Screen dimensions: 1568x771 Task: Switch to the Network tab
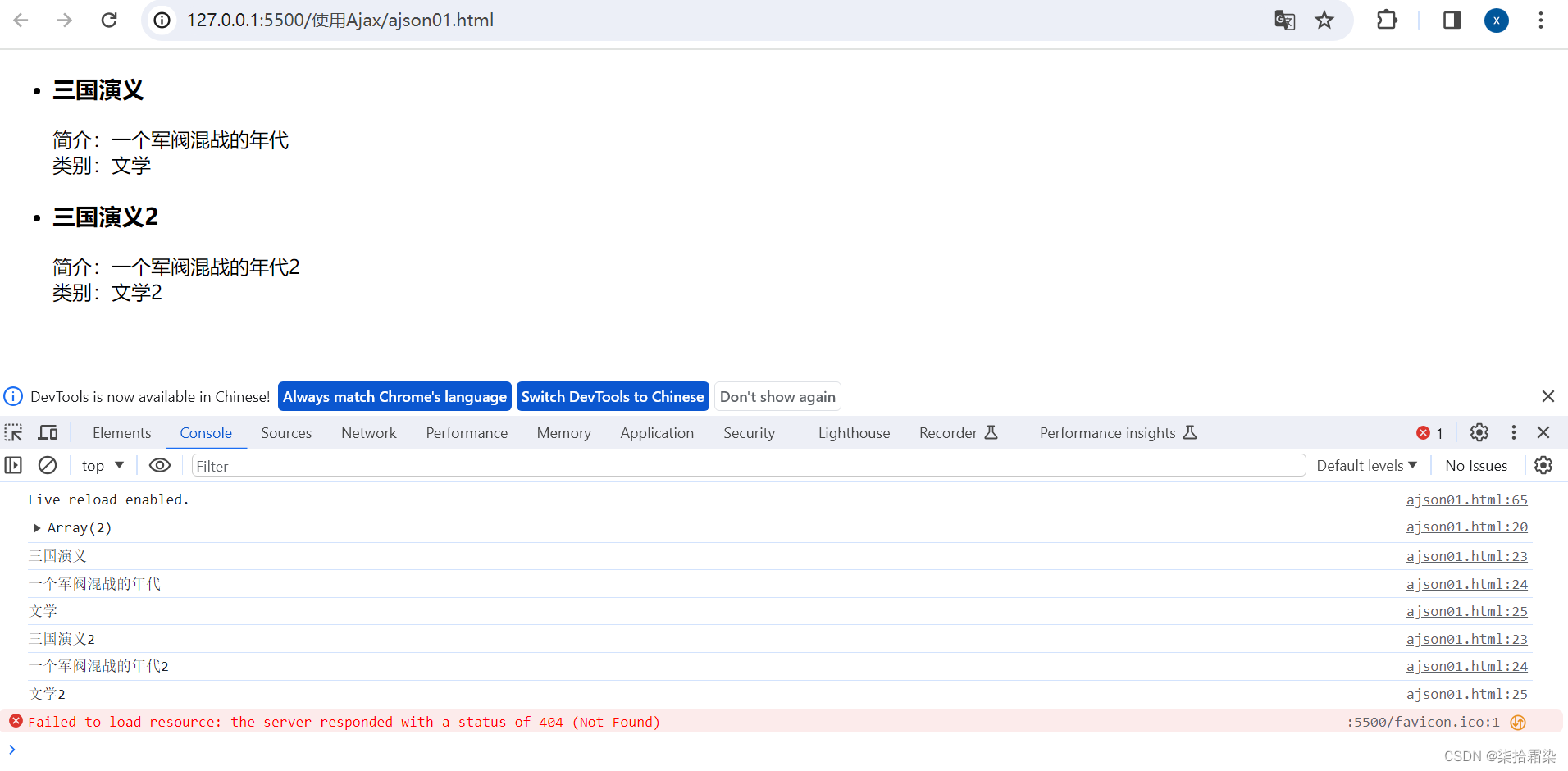pyautogui.click(x=368, y=432)
